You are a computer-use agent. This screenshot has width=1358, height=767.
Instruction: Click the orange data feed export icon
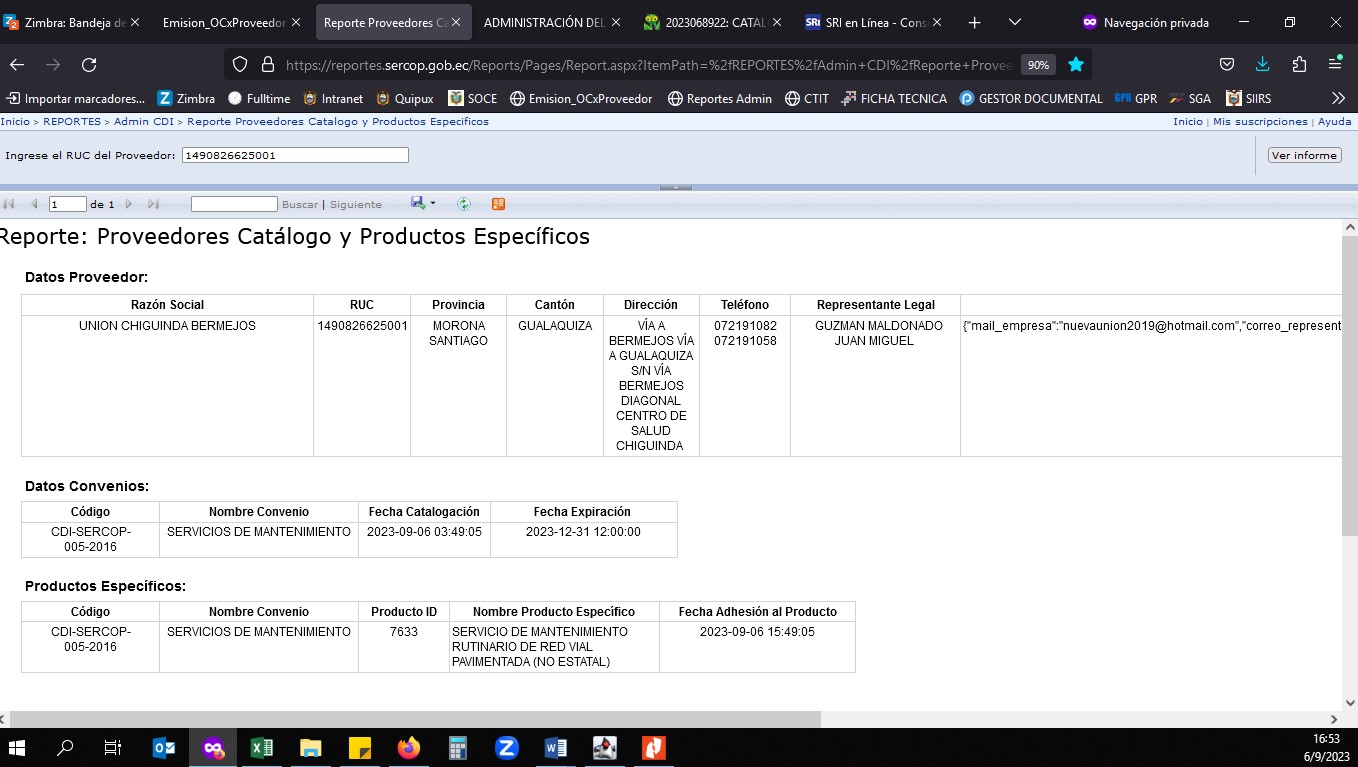coord(498,204)
